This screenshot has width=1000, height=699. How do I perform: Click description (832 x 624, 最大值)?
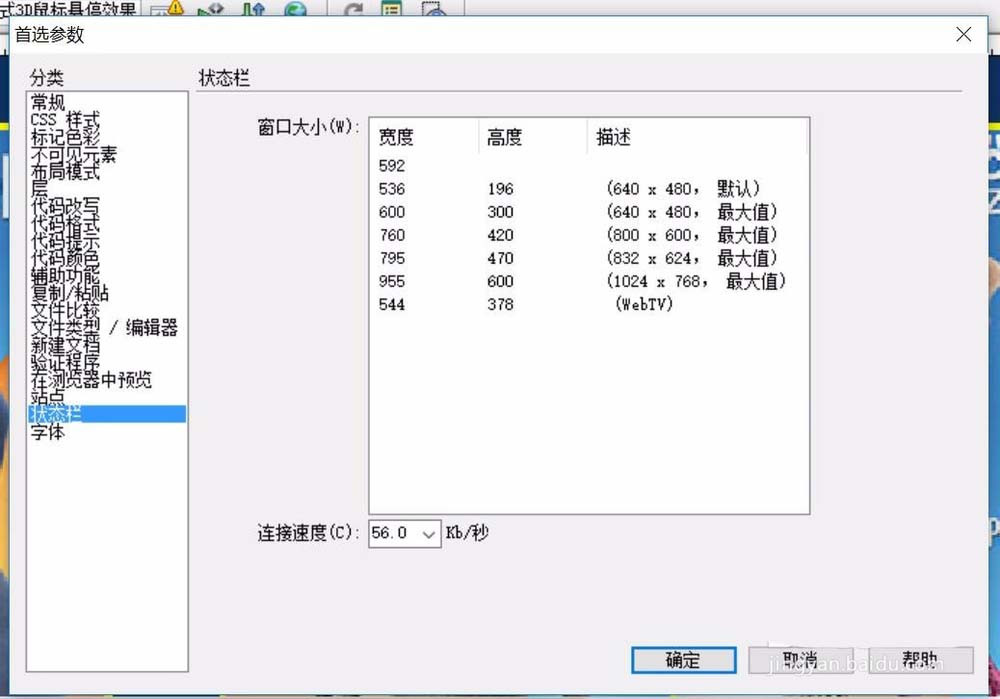tap(692, 258)
